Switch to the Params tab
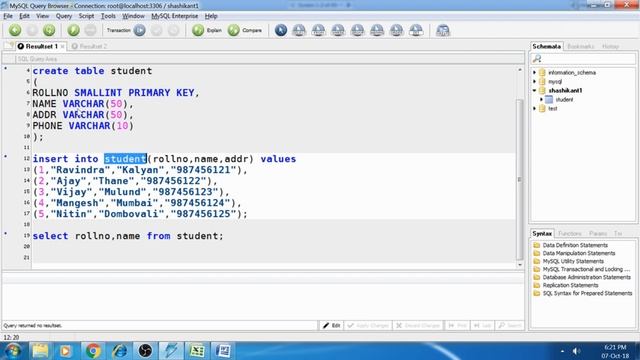This screenshot has width=640, height=360. click(598, 233)
